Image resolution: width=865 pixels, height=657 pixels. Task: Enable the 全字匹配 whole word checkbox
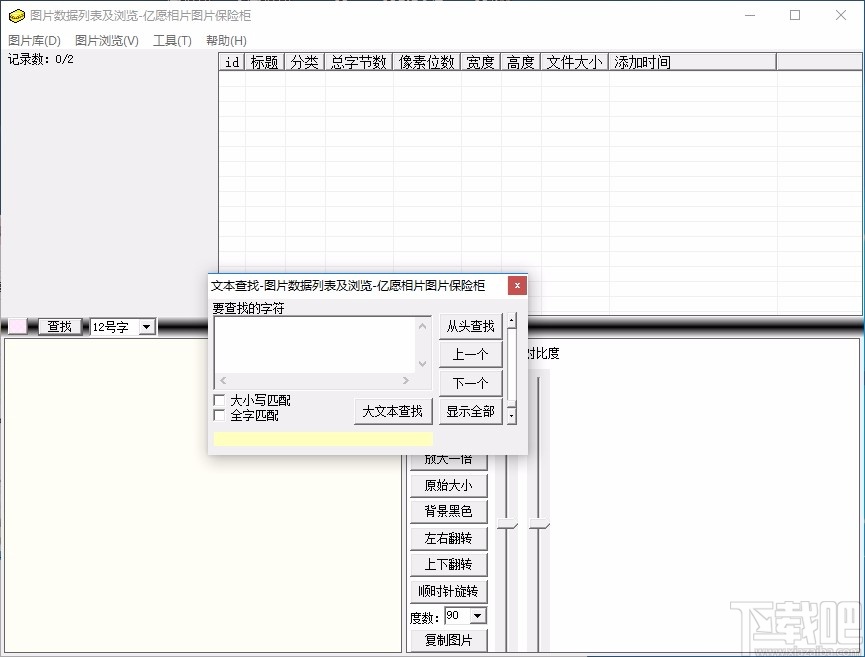[218, 412]
